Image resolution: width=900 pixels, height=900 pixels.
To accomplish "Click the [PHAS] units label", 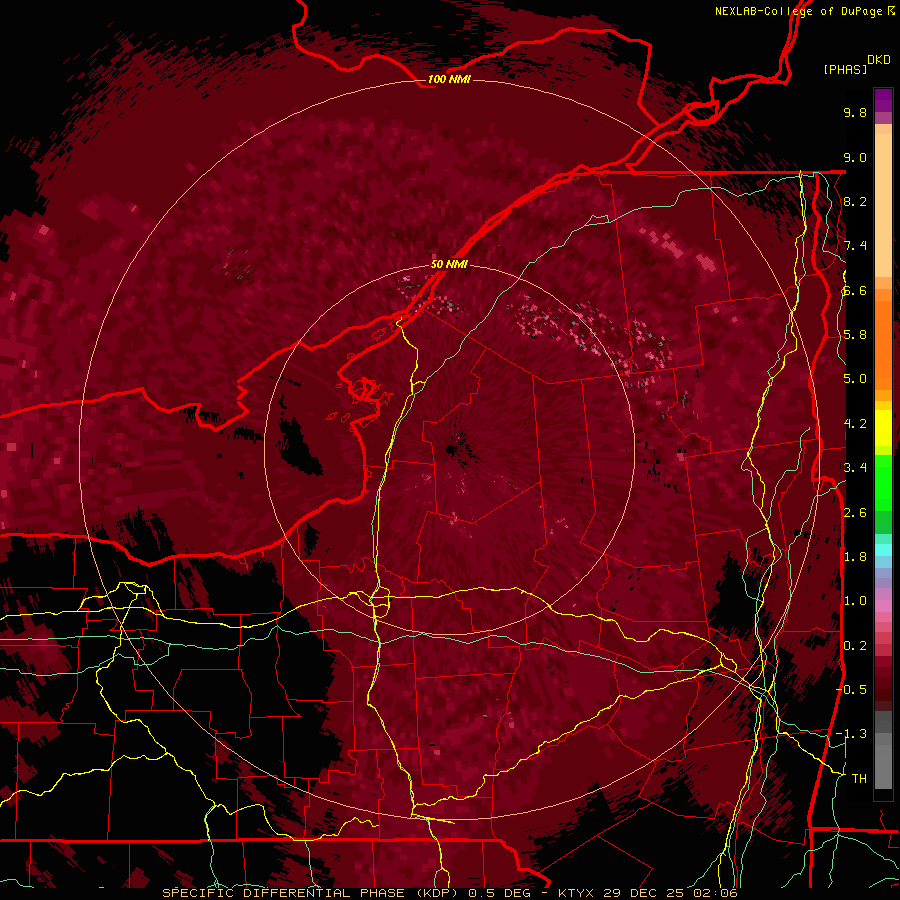I will click(x=845, y=69).
